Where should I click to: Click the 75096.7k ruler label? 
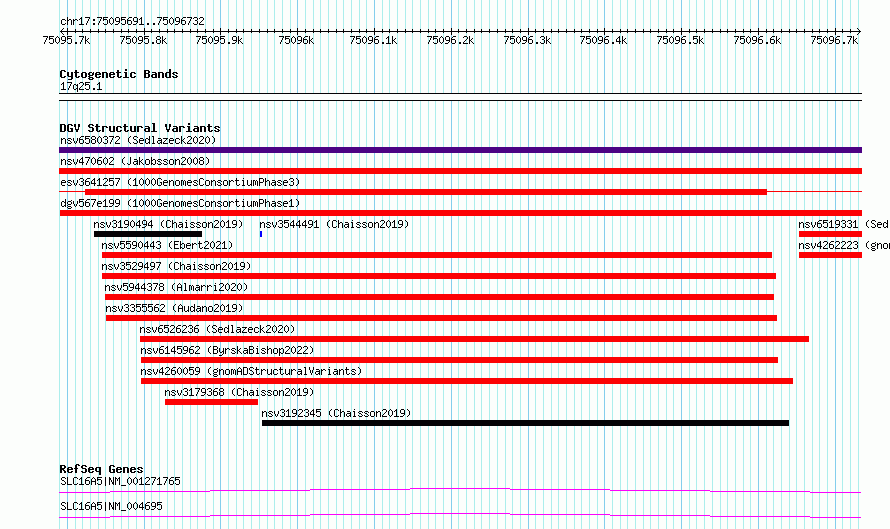834,40
